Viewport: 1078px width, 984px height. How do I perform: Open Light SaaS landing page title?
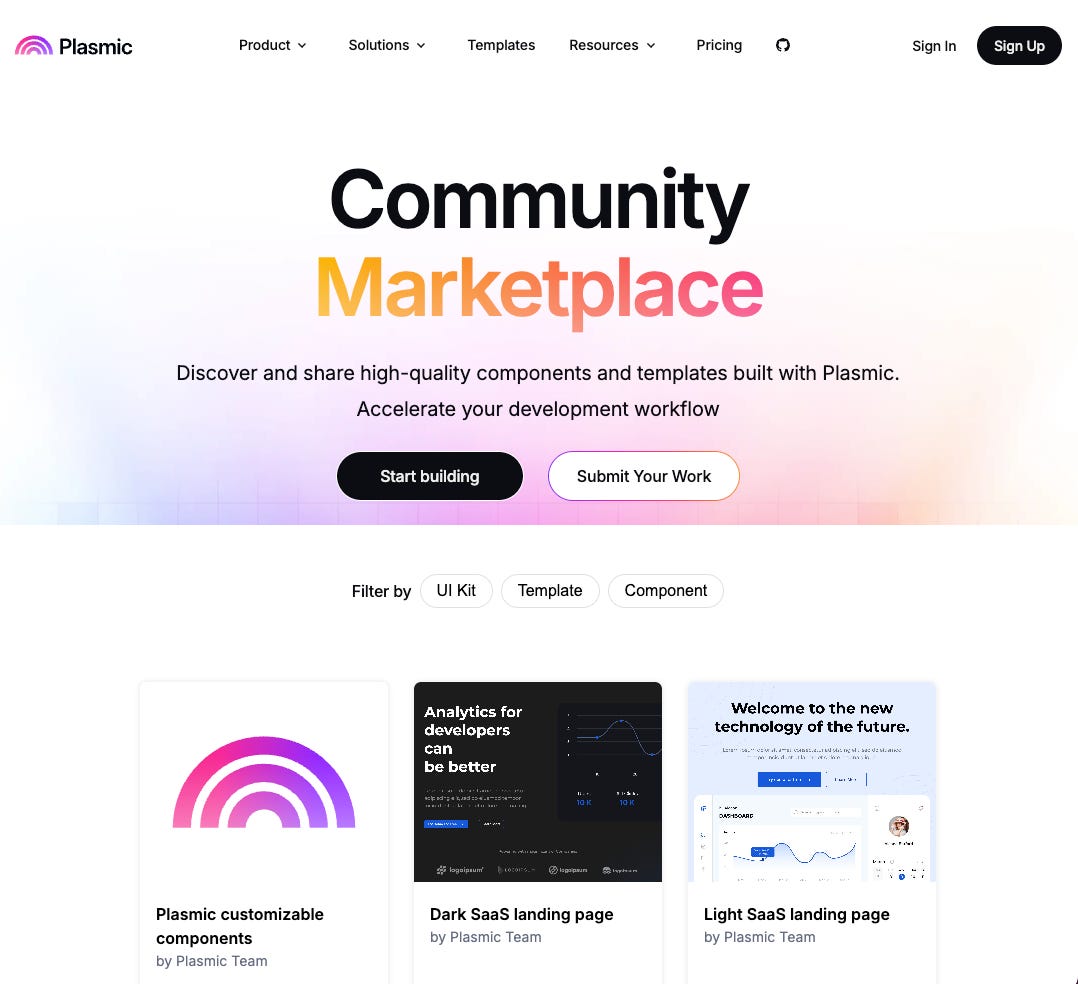point(796,914)
